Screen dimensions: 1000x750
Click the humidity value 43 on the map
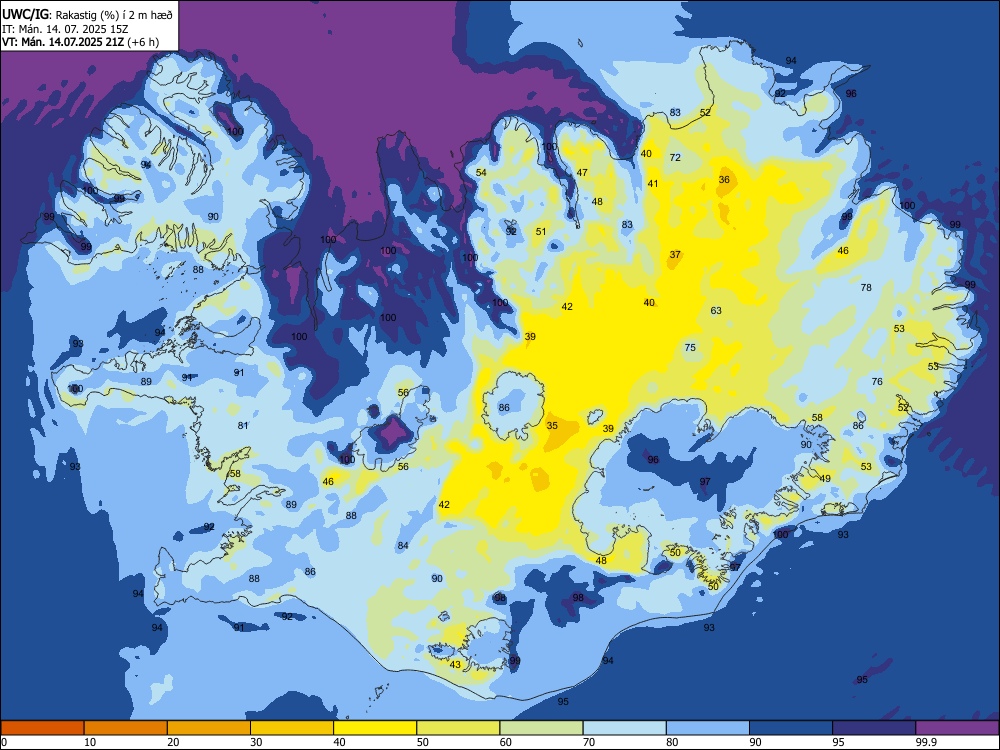pyautogui.click(x=455, y=665)
